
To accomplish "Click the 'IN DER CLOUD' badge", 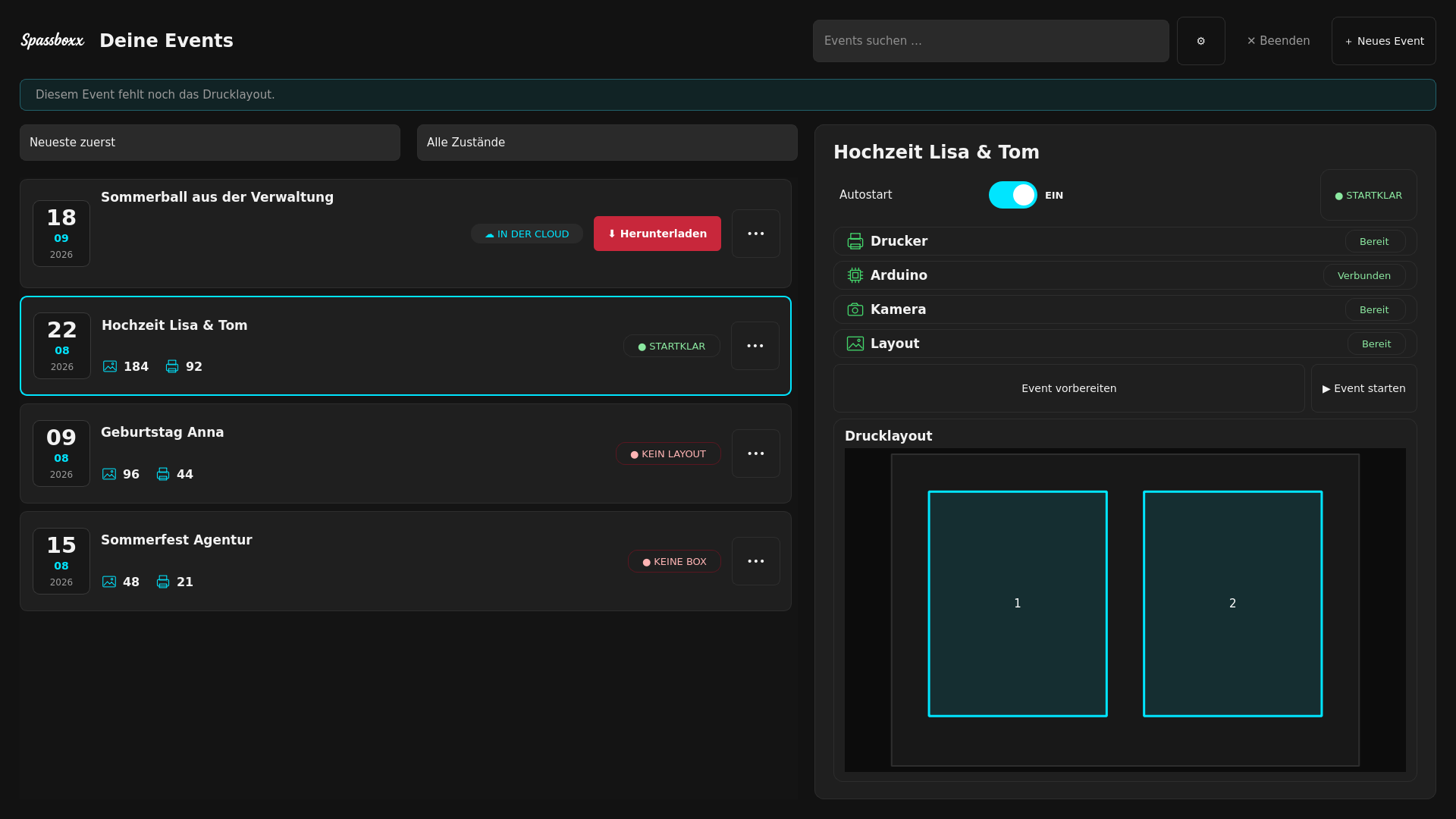I will (527, 234).
